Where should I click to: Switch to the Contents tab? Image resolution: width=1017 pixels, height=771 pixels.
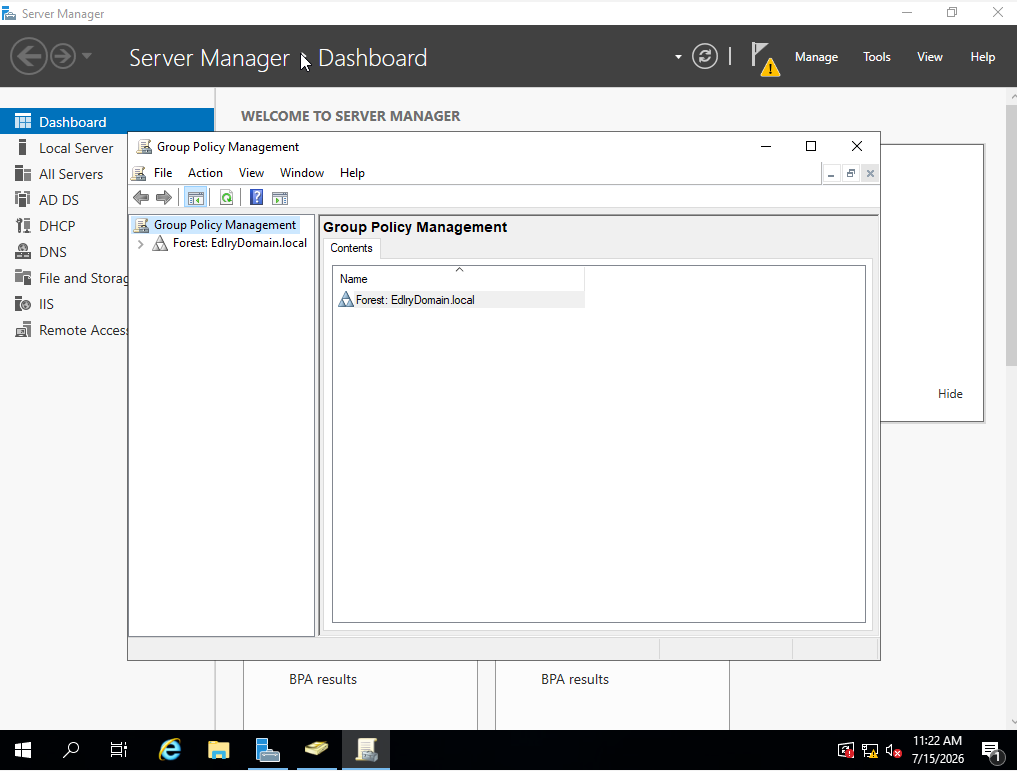coord(351,248)
